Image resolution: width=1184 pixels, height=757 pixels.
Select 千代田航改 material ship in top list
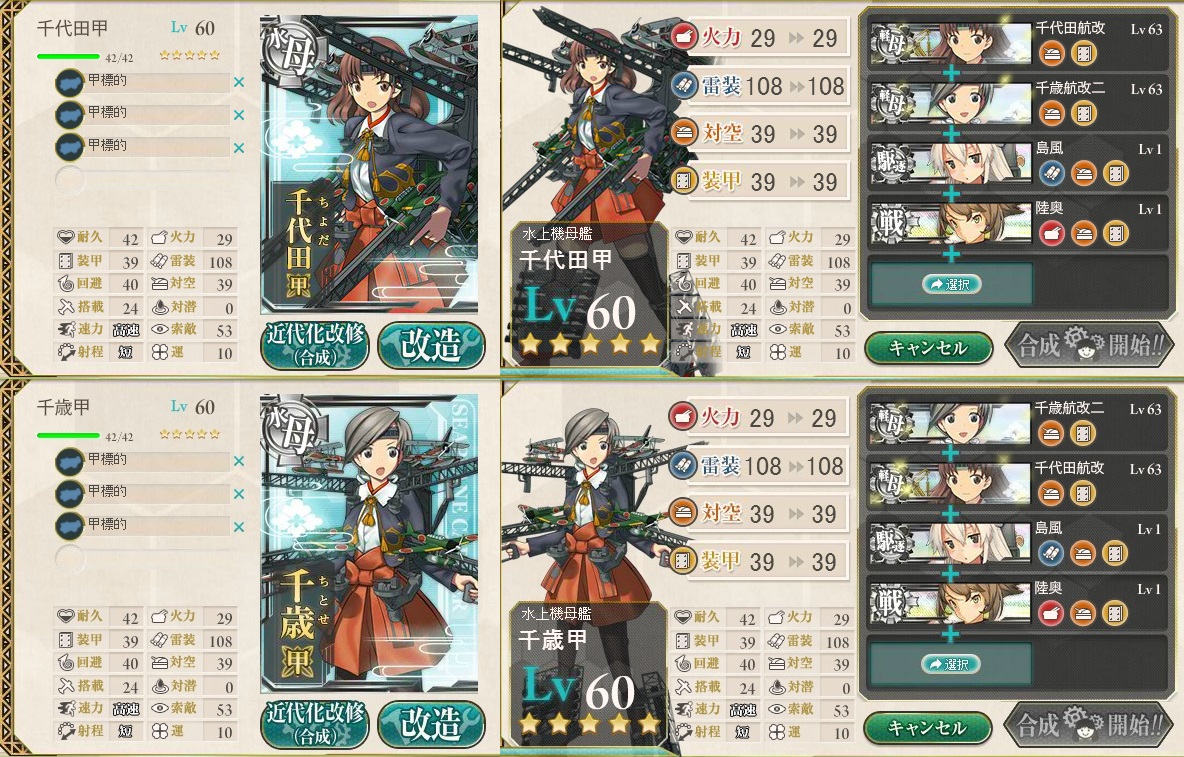pos(950,43)
